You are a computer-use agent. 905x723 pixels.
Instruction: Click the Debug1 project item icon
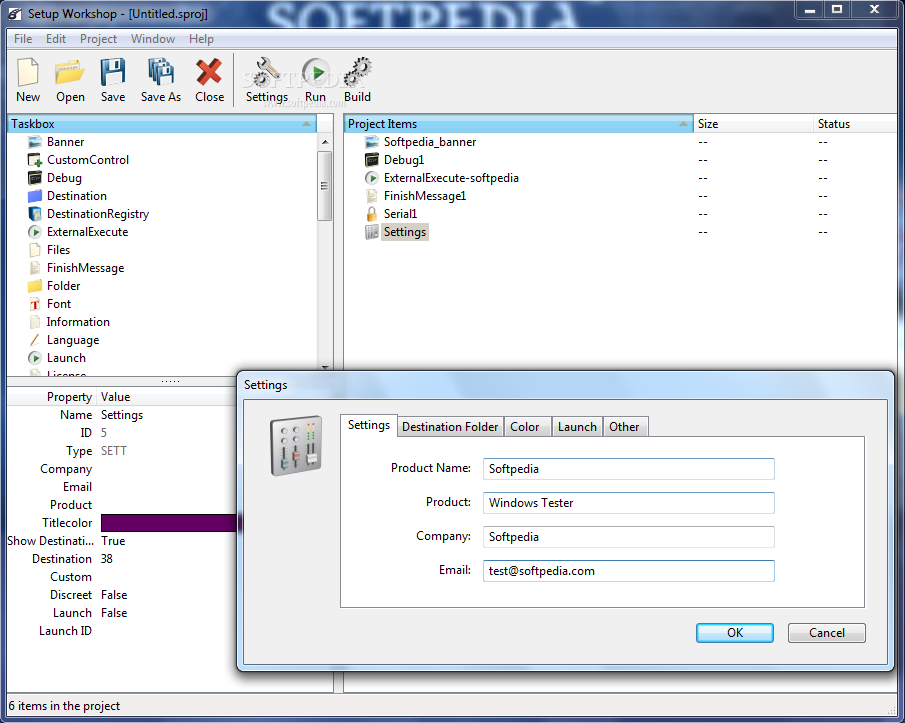click(x=372, y=160)
